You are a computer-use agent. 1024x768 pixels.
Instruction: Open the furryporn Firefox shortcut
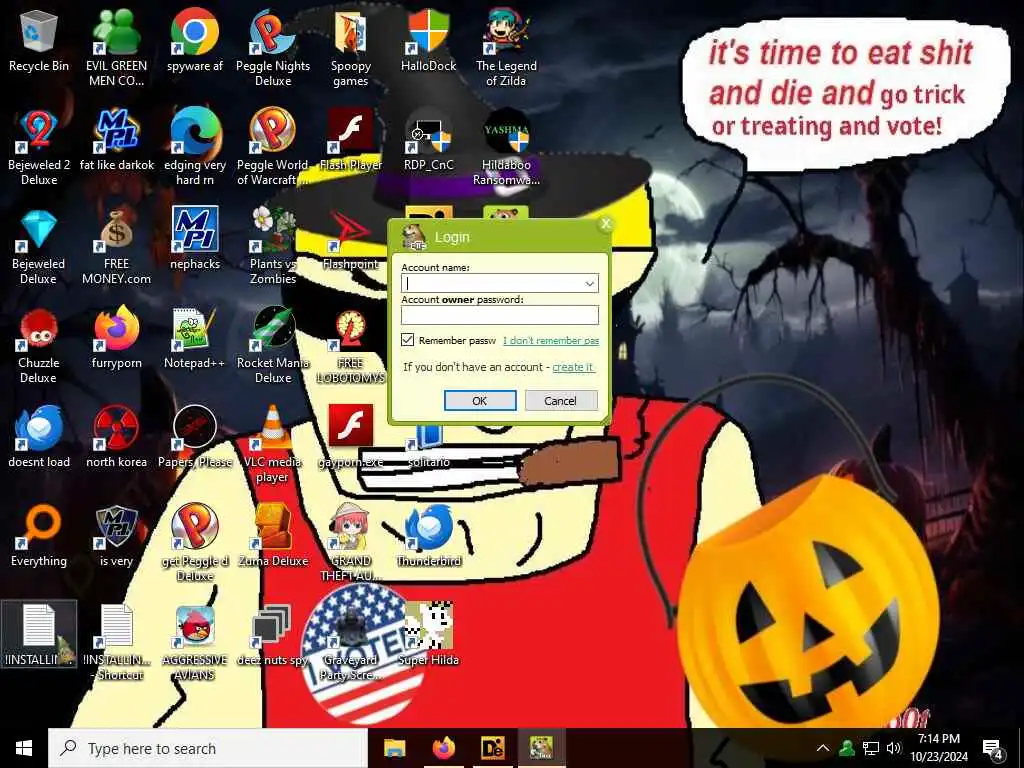point(116,338)
